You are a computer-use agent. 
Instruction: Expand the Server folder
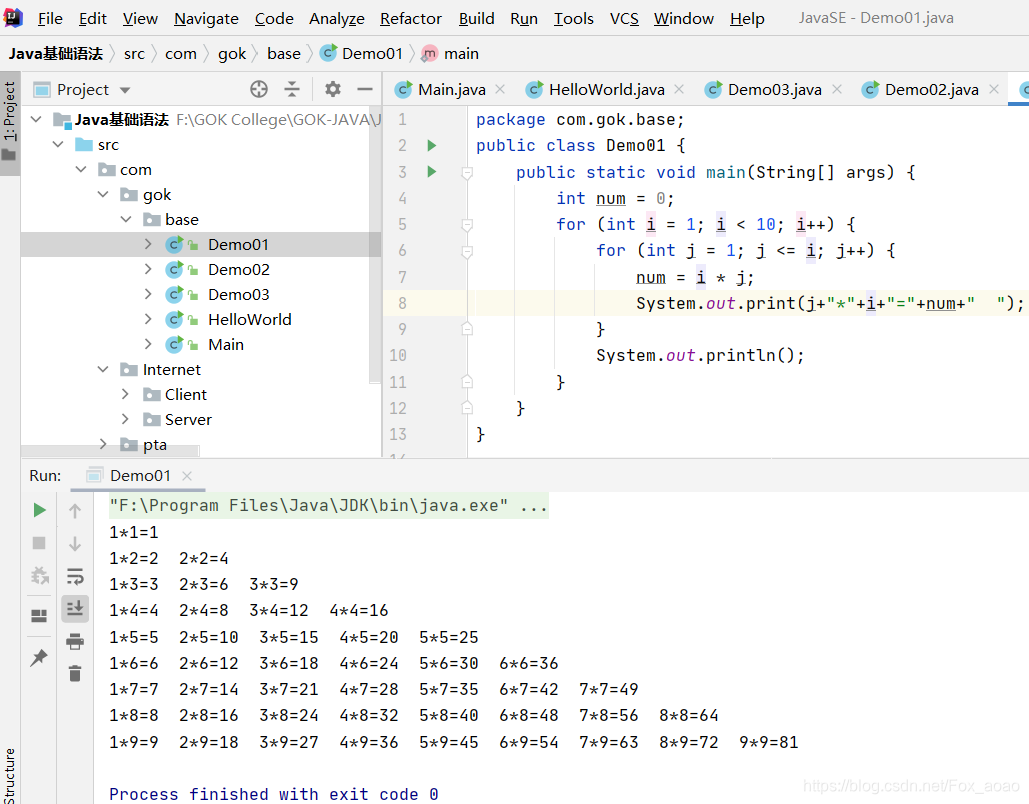pyautogui.click(x=125, y=419)
